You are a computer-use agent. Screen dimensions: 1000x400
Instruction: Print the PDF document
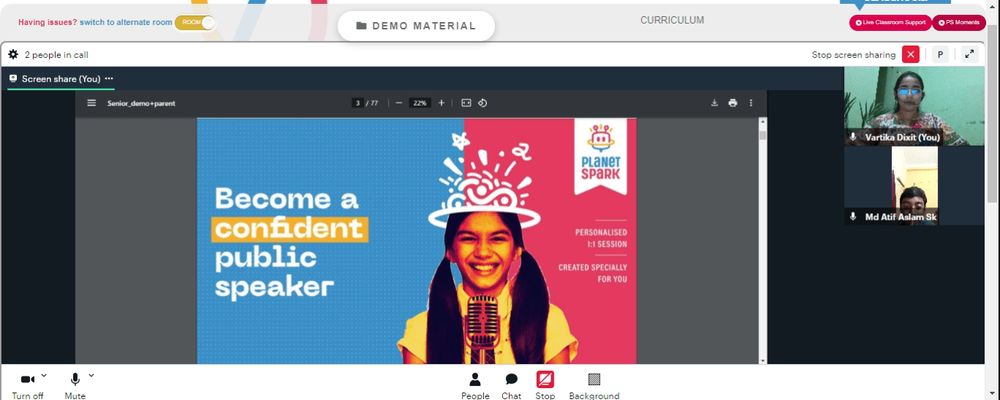(733, 103)
